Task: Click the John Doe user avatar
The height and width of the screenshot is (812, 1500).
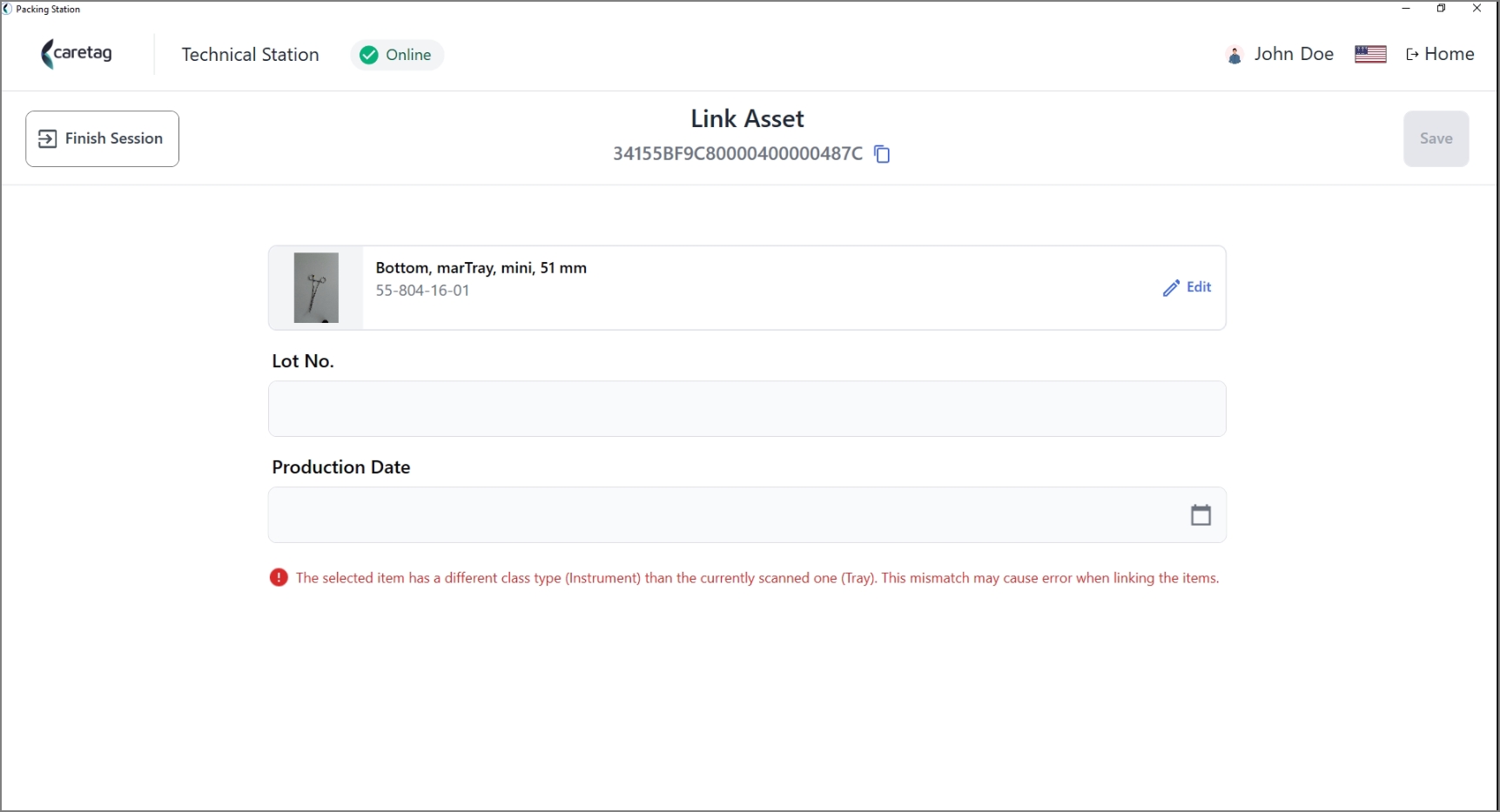Action: click(x=1234, y=55)
